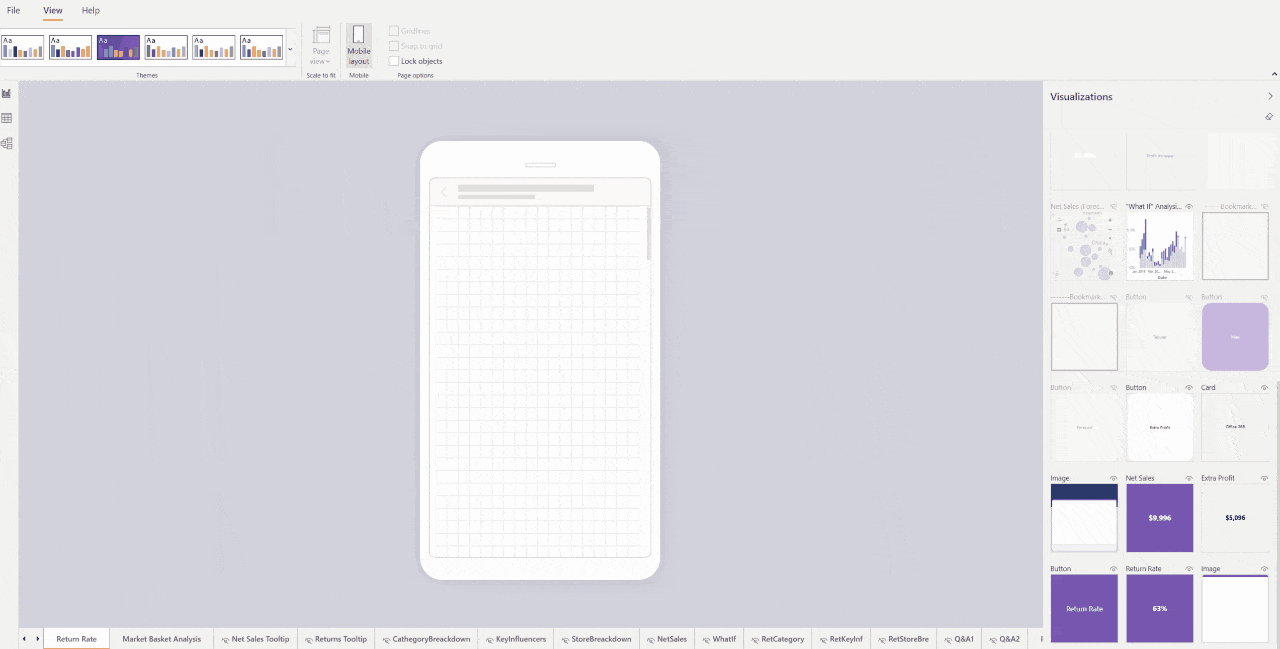Open the Market Basket Analysis page tab
This screenshot has height=649, width=1280.
pos(161,639)
